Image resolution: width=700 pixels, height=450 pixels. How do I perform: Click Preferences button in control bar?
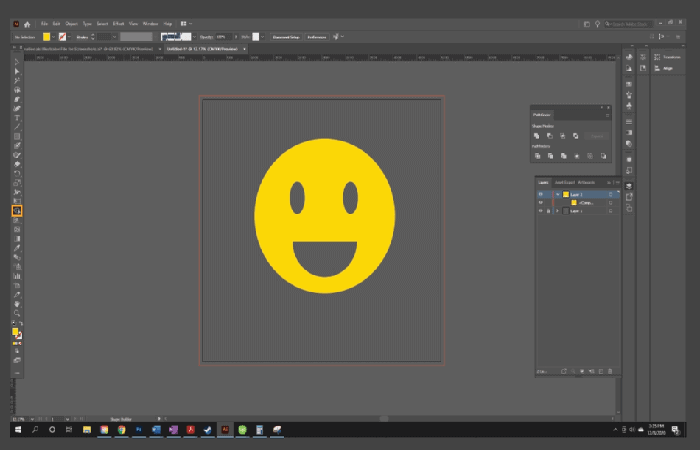[x=317, y=37]
